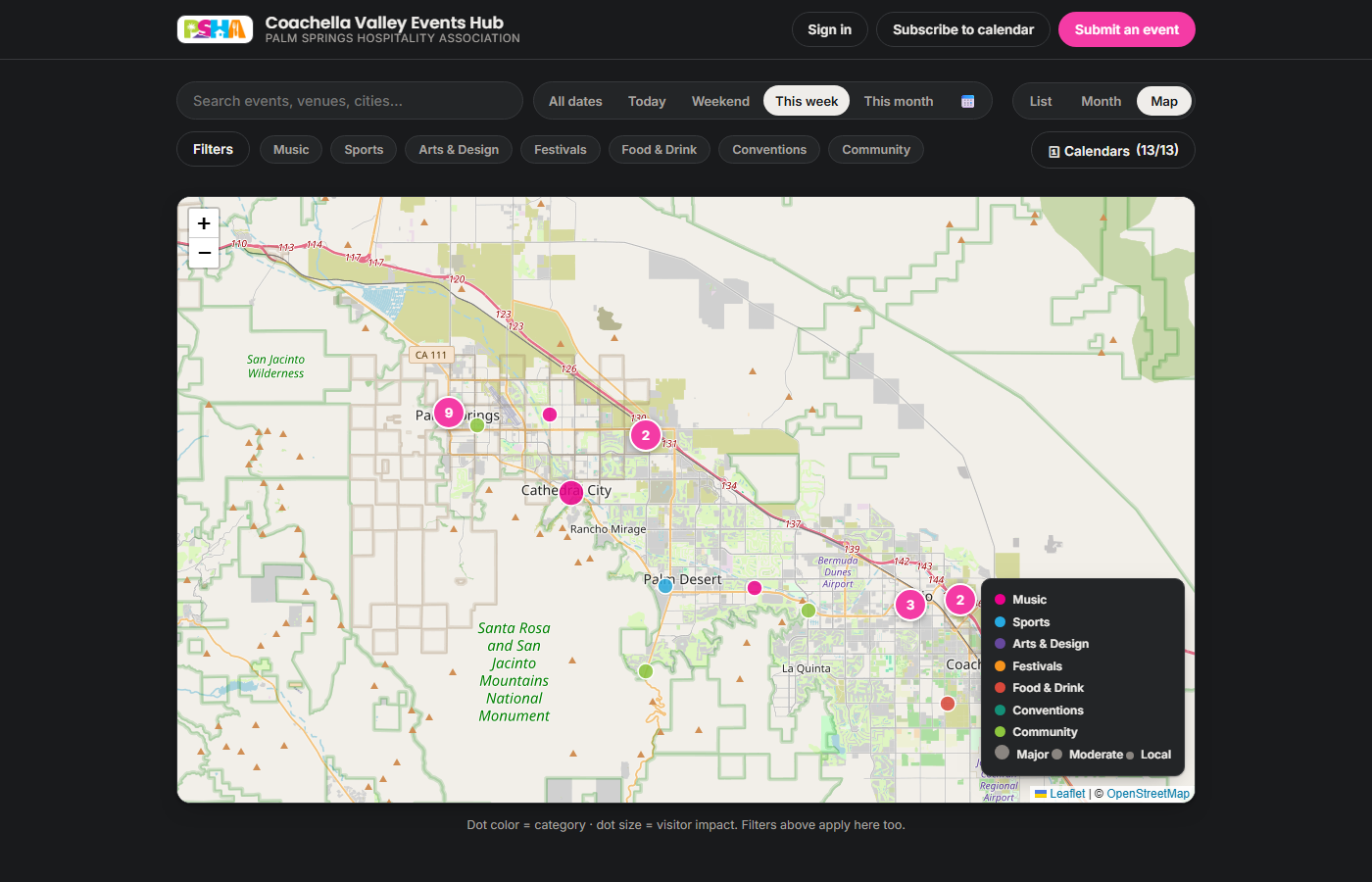Click the blue Sports dot near Palm Desert

665,586
